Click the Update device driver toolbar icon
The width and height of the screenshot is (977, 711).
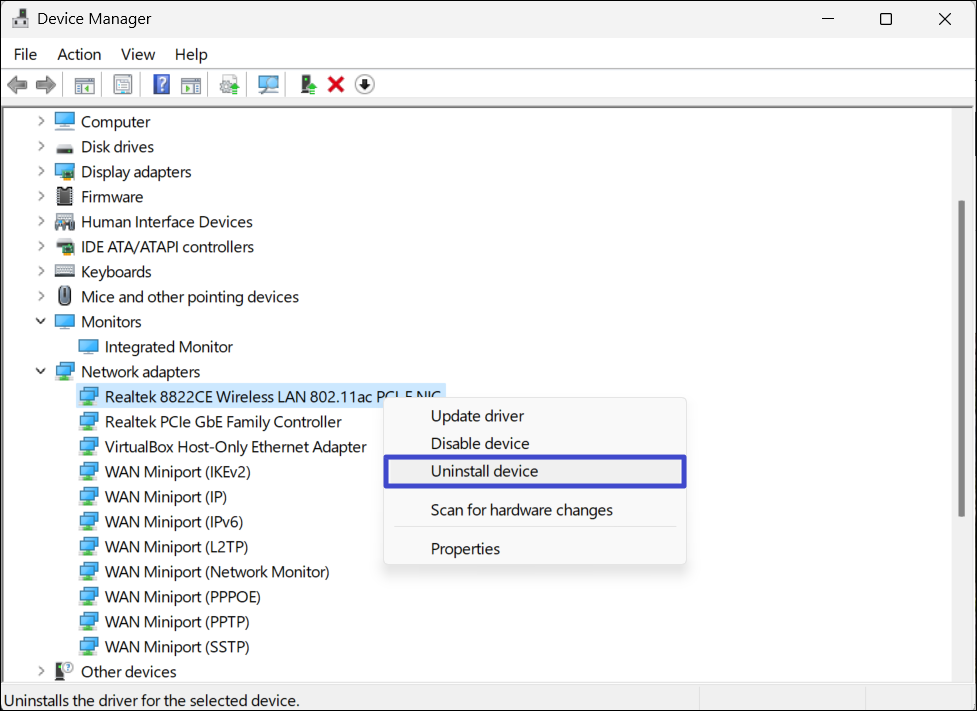click(309, 85)
